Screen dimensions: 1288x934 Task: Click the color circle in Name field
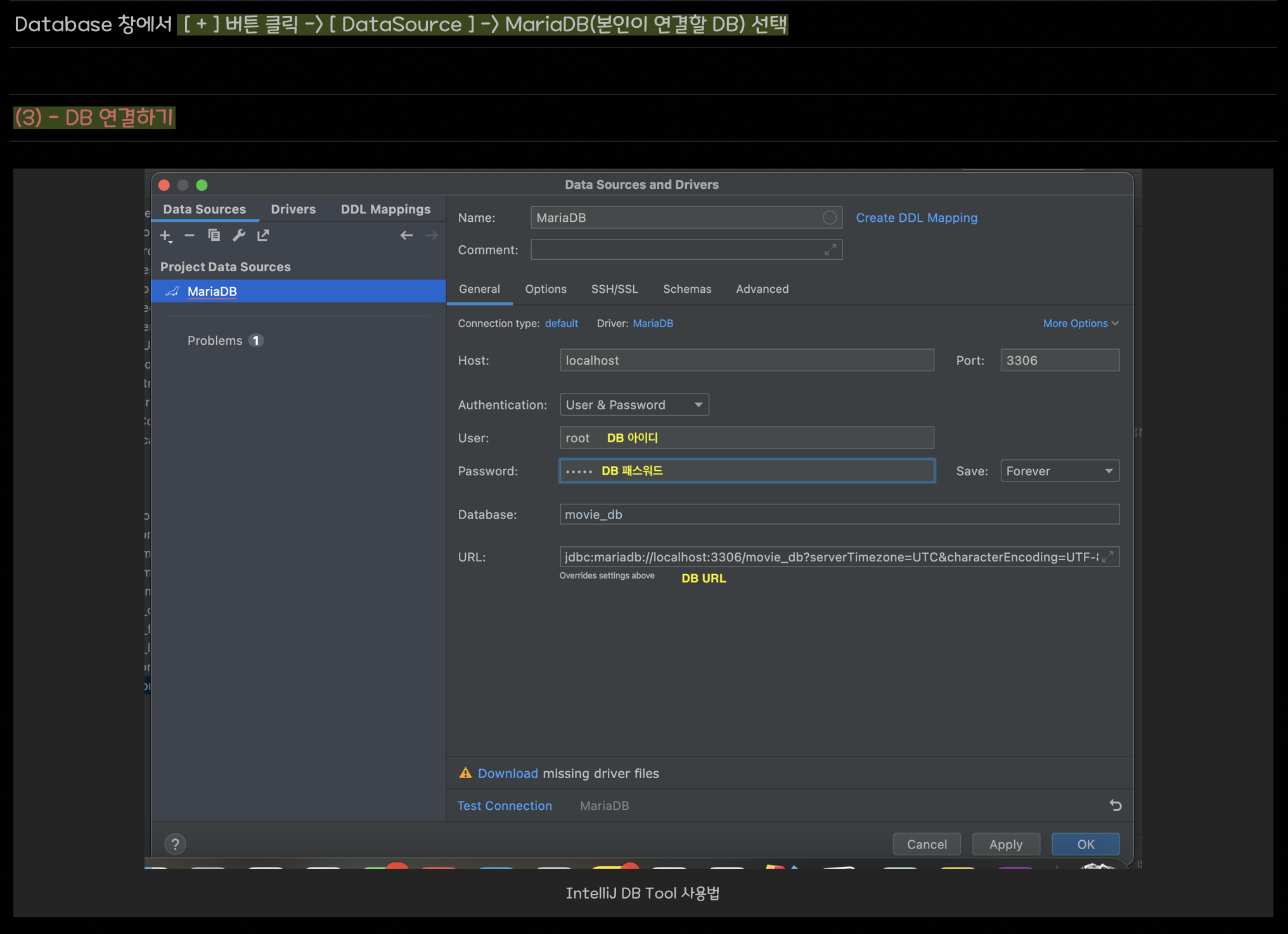pyautogui.click(x=829, y=217)
